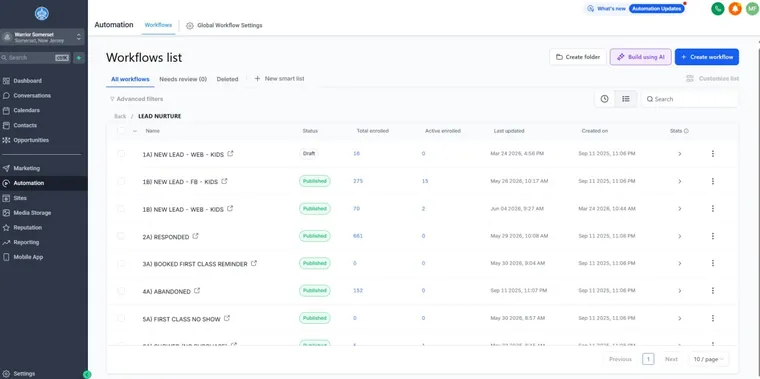This screenshot has width=760, height=379.
Task: Click the Create folder button
Action: tap(578, 57)
